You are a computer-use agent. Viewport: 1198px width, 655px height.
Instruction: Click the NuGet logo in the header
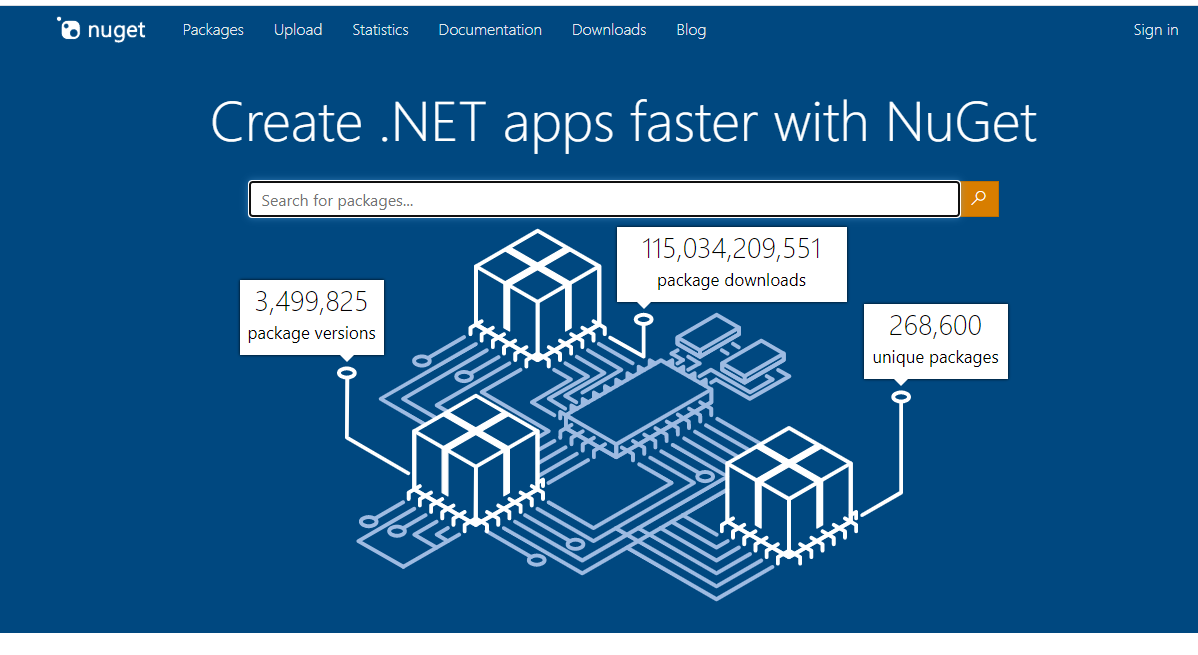click(x=101, y=30)
